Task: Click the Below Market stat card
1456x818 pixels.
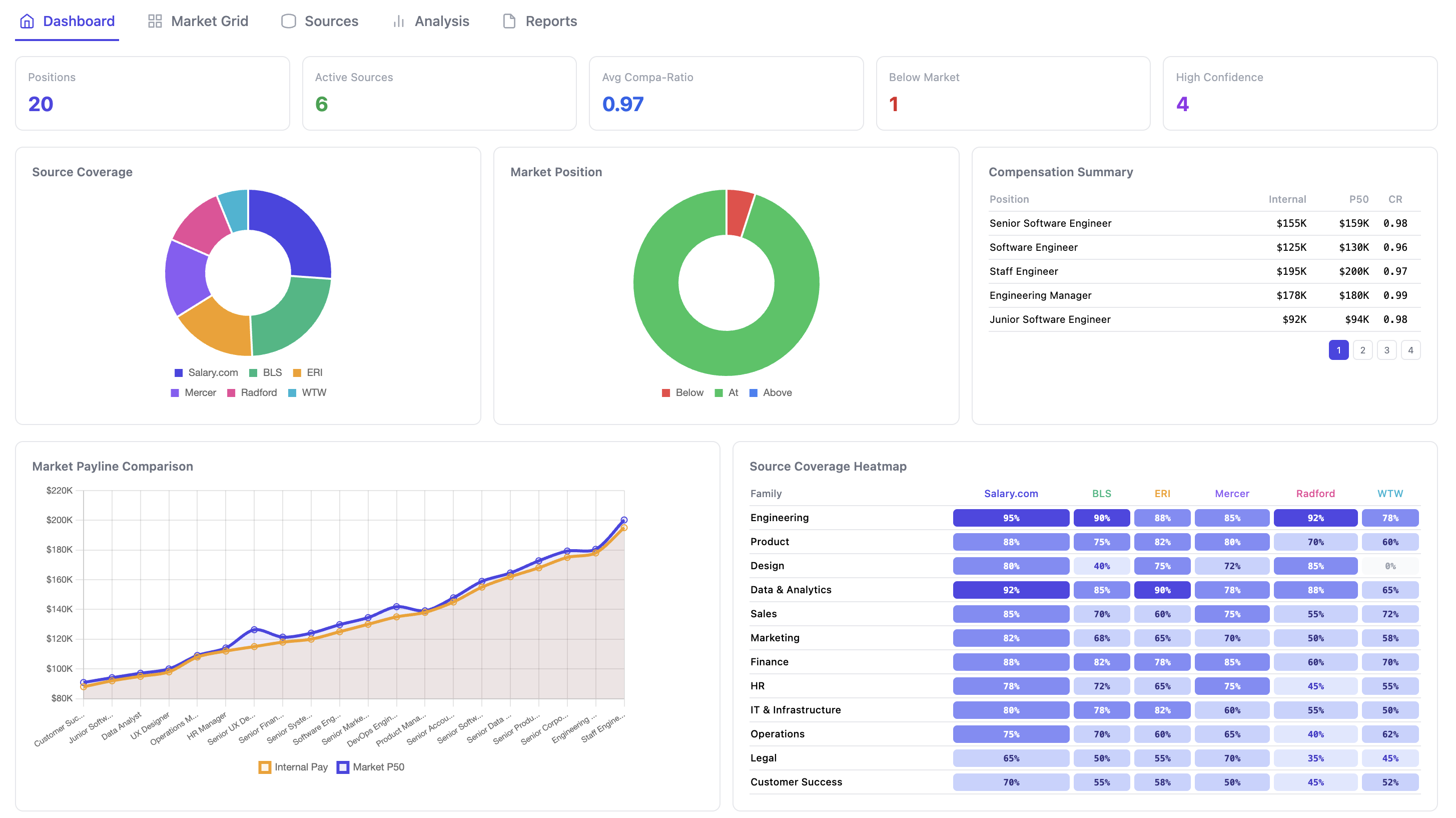Action: 1013,93
